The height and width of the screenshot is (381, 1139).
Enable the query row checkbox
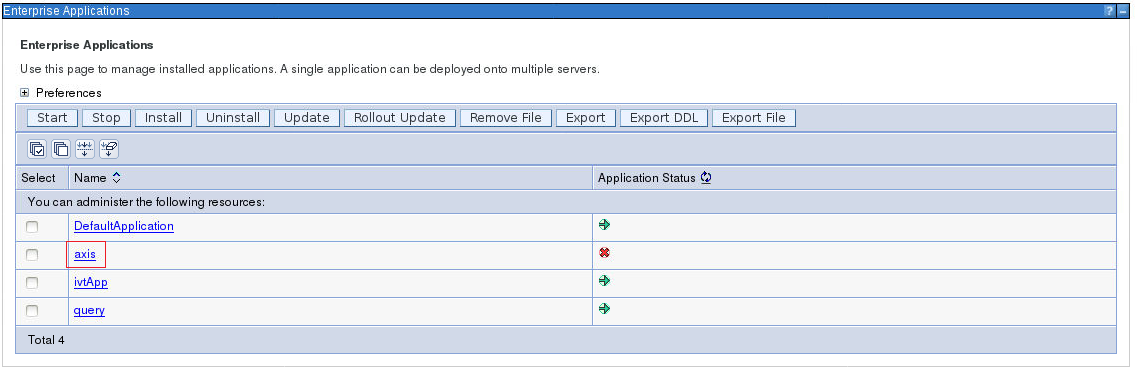click(32, 311)
